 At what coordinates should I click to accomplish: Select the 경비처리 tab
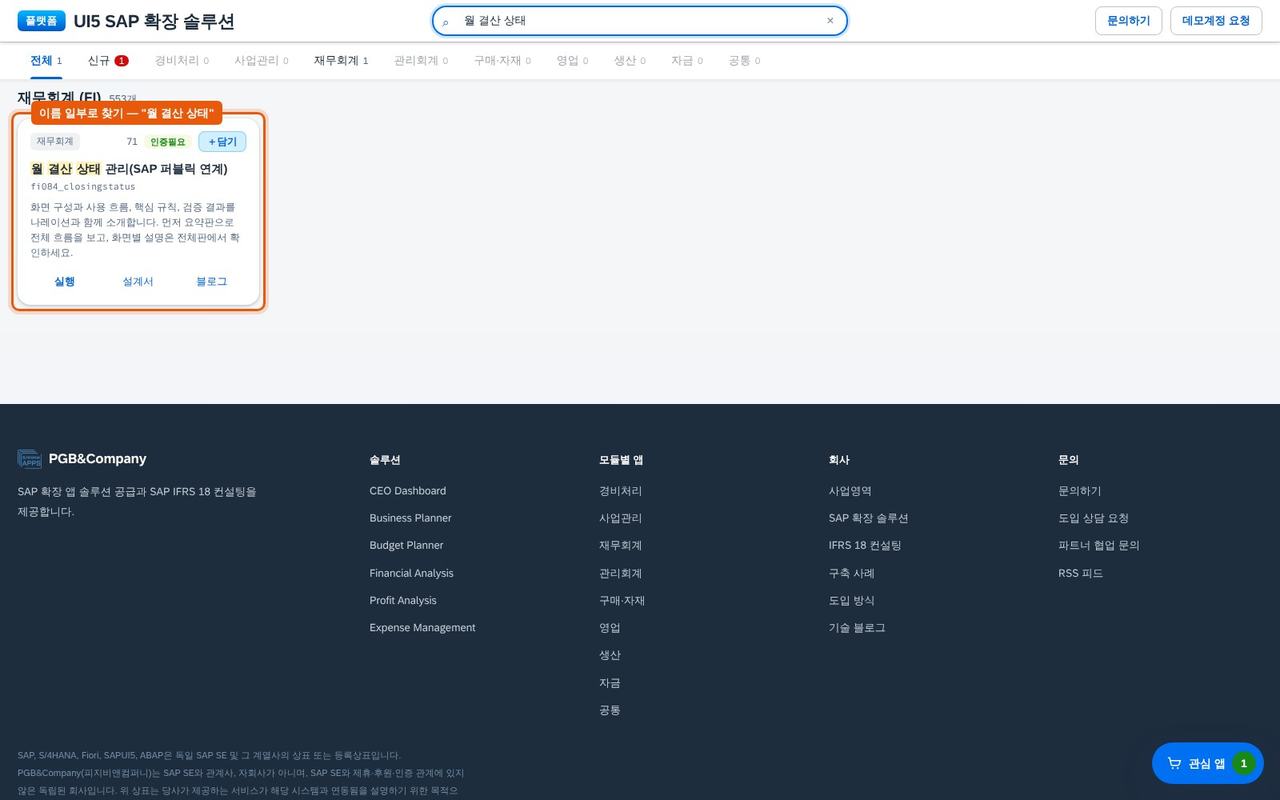182,61
